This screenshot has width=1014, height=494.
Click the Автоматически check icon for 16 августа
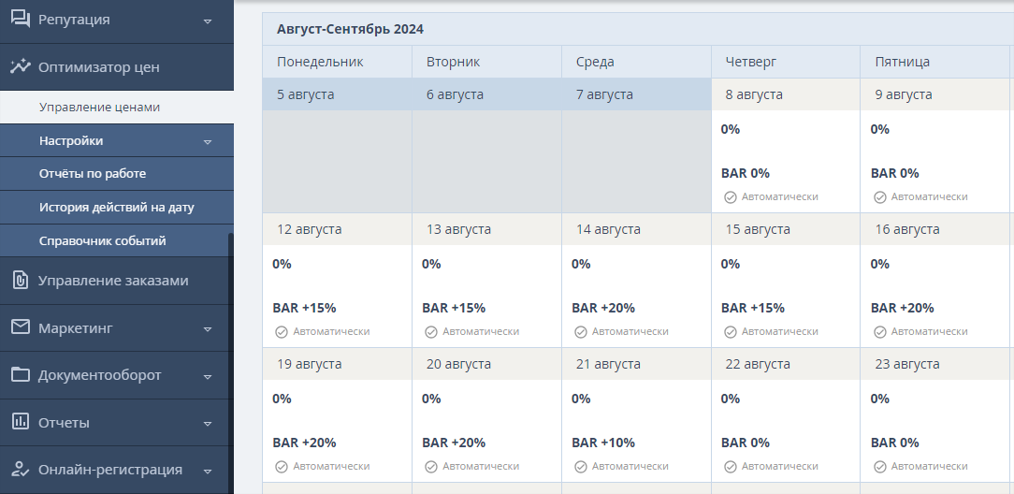tap(879, 332)
